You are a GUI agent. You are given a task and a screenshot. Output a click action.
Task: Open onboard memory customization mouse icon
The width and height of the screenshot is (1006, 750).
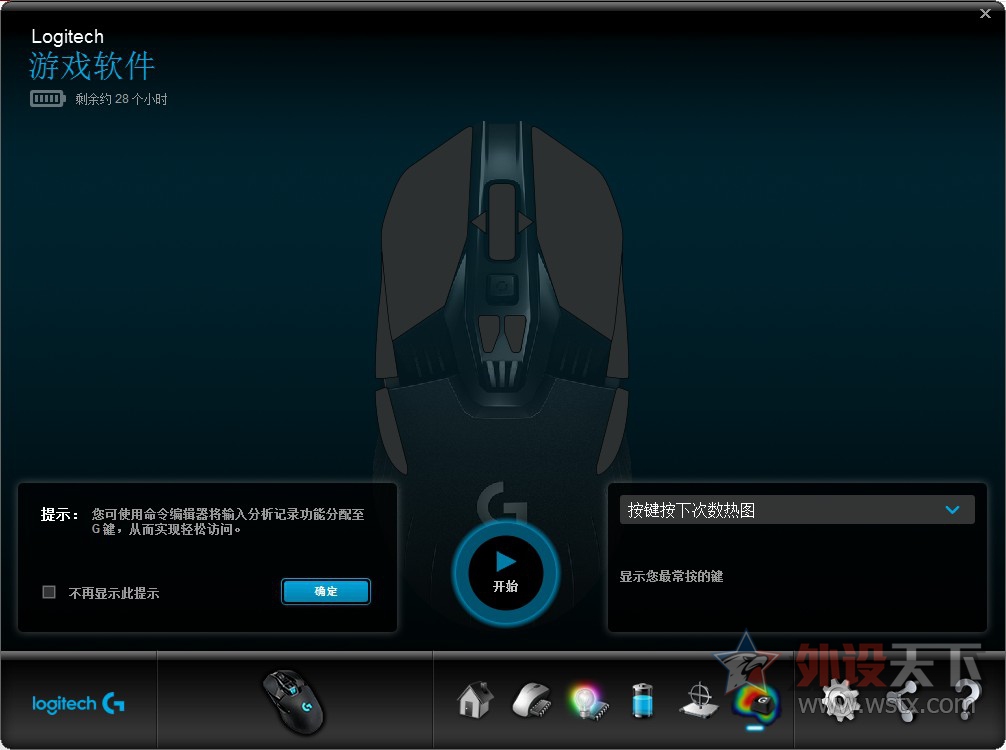click(531, 701)
